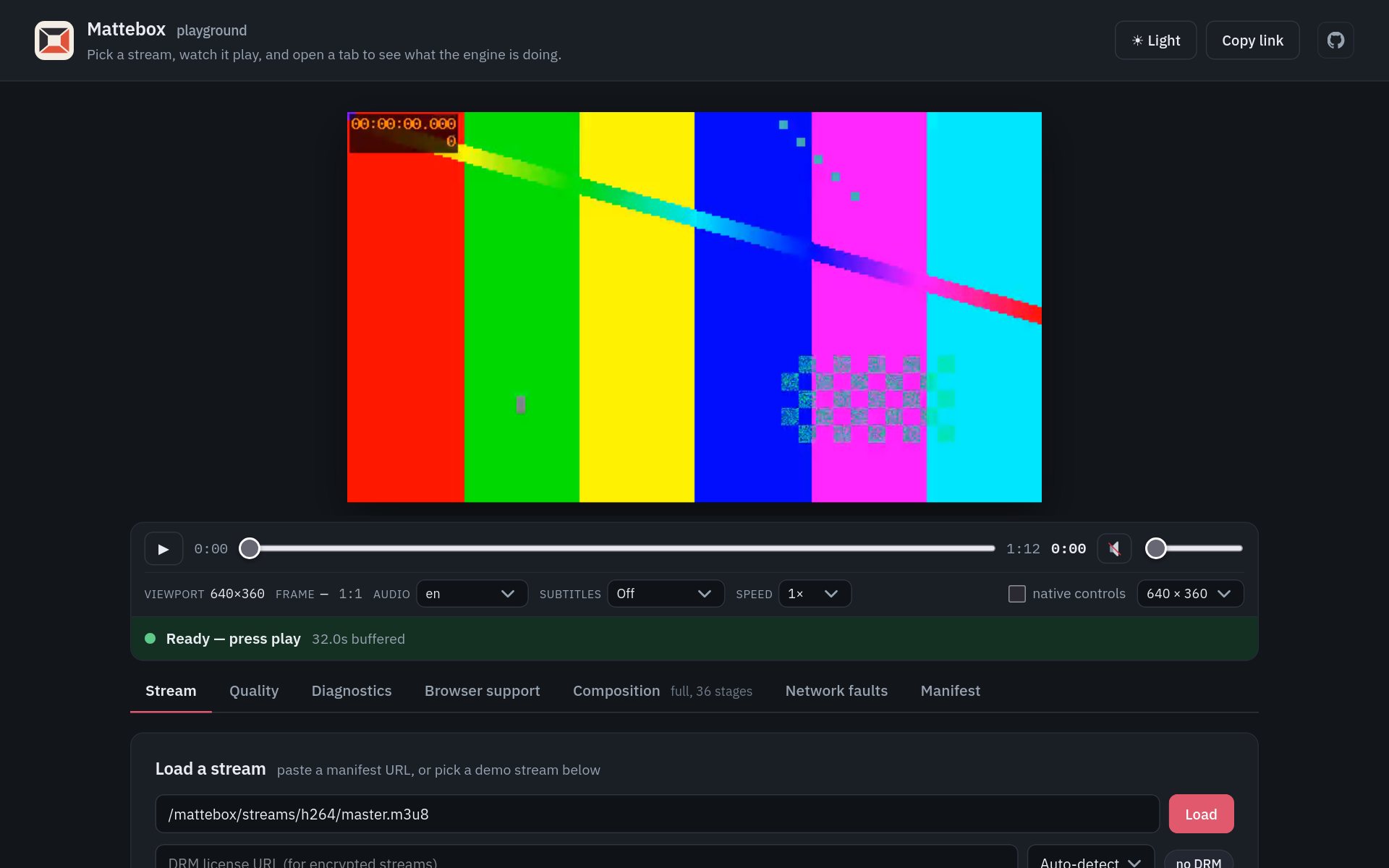Select the Stream tab
1389x868 pixels.
click(x=171, y=691)
